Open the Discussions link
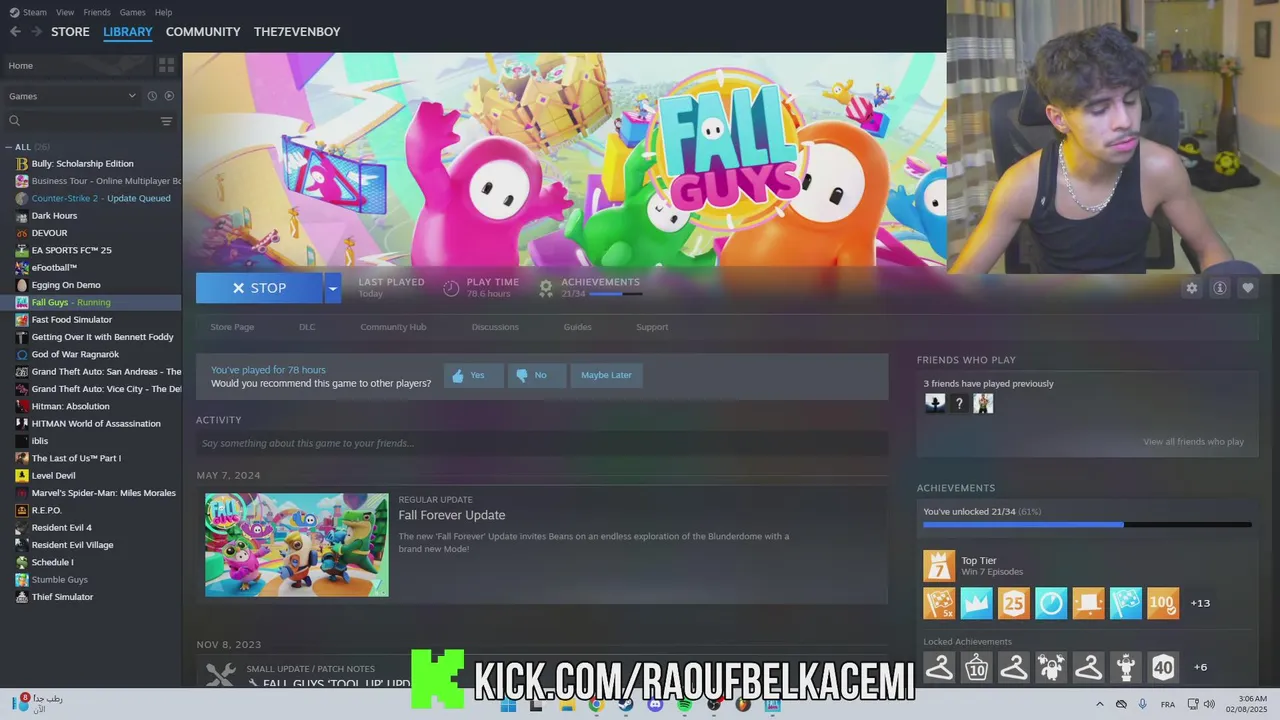 tap(495, 327)
